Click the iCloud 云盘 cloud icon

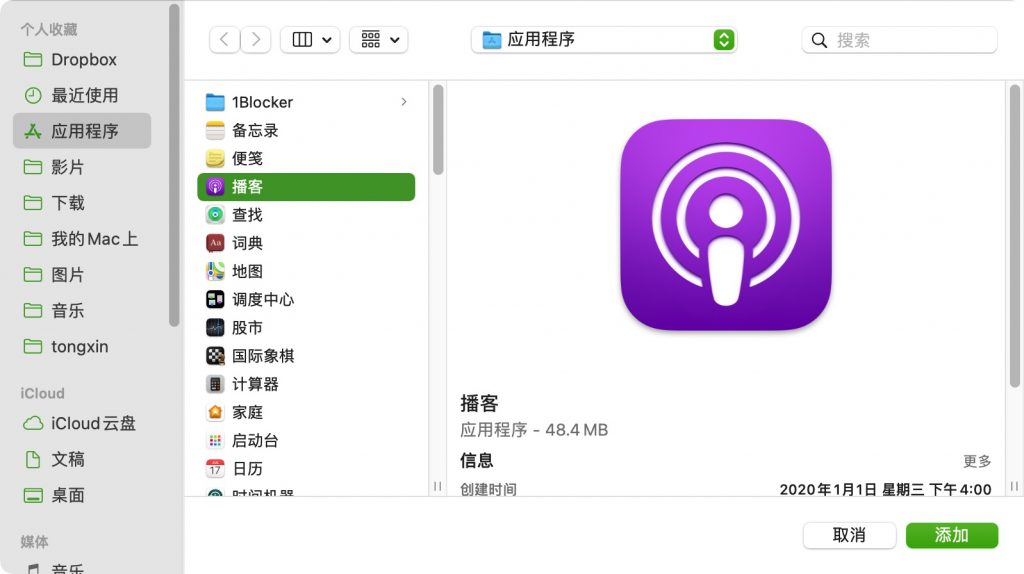click(33, 424)
